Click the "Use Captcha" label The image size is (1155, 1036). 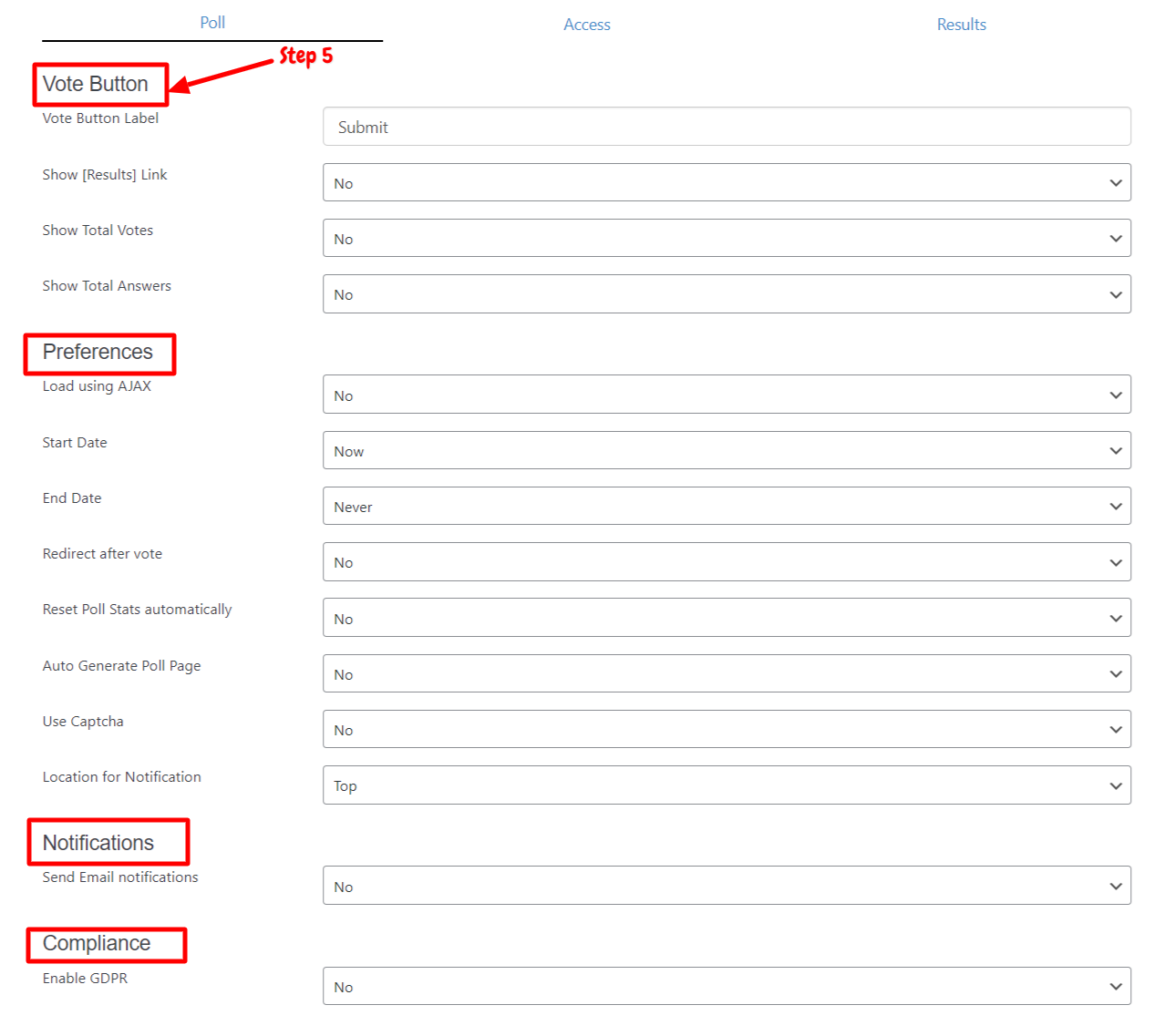click(x=83, y=722)
